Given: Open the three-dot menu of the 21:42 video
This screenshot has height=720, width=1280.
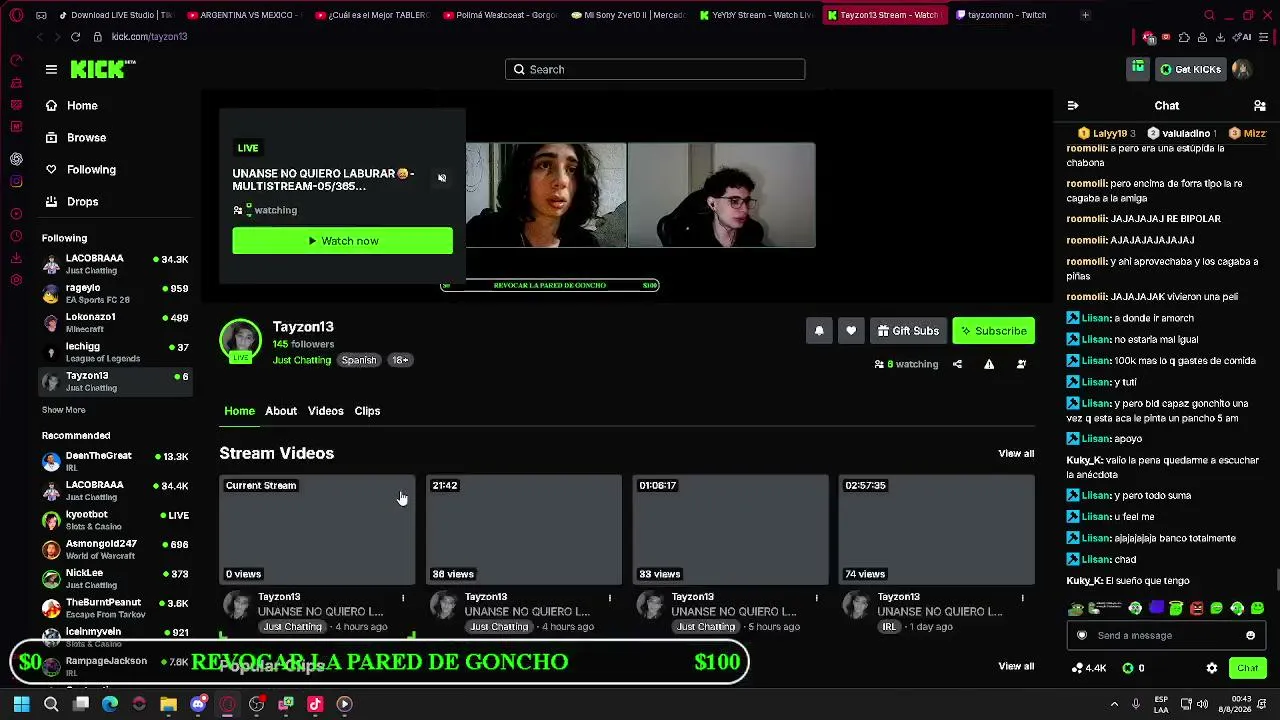Looking at the screenshot, I should [610, 598].
